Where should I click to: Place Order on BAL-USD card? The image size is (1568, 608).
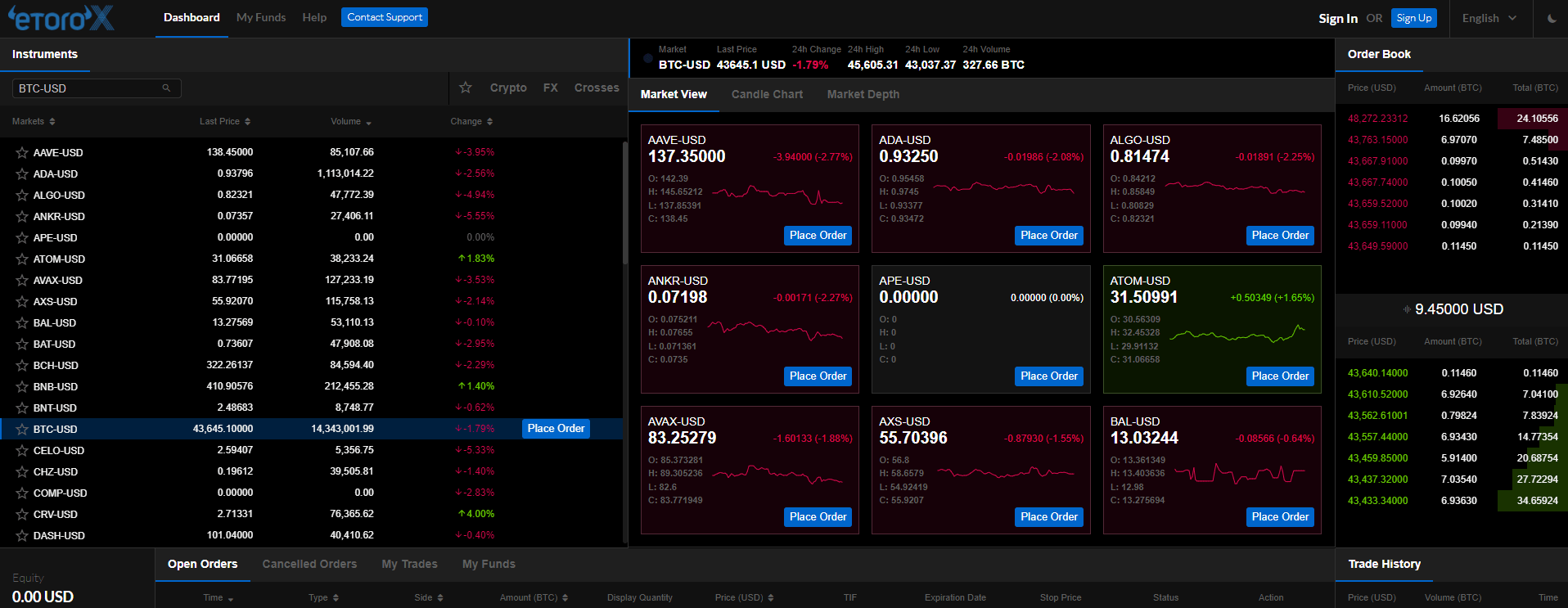tap(1281, 517)
